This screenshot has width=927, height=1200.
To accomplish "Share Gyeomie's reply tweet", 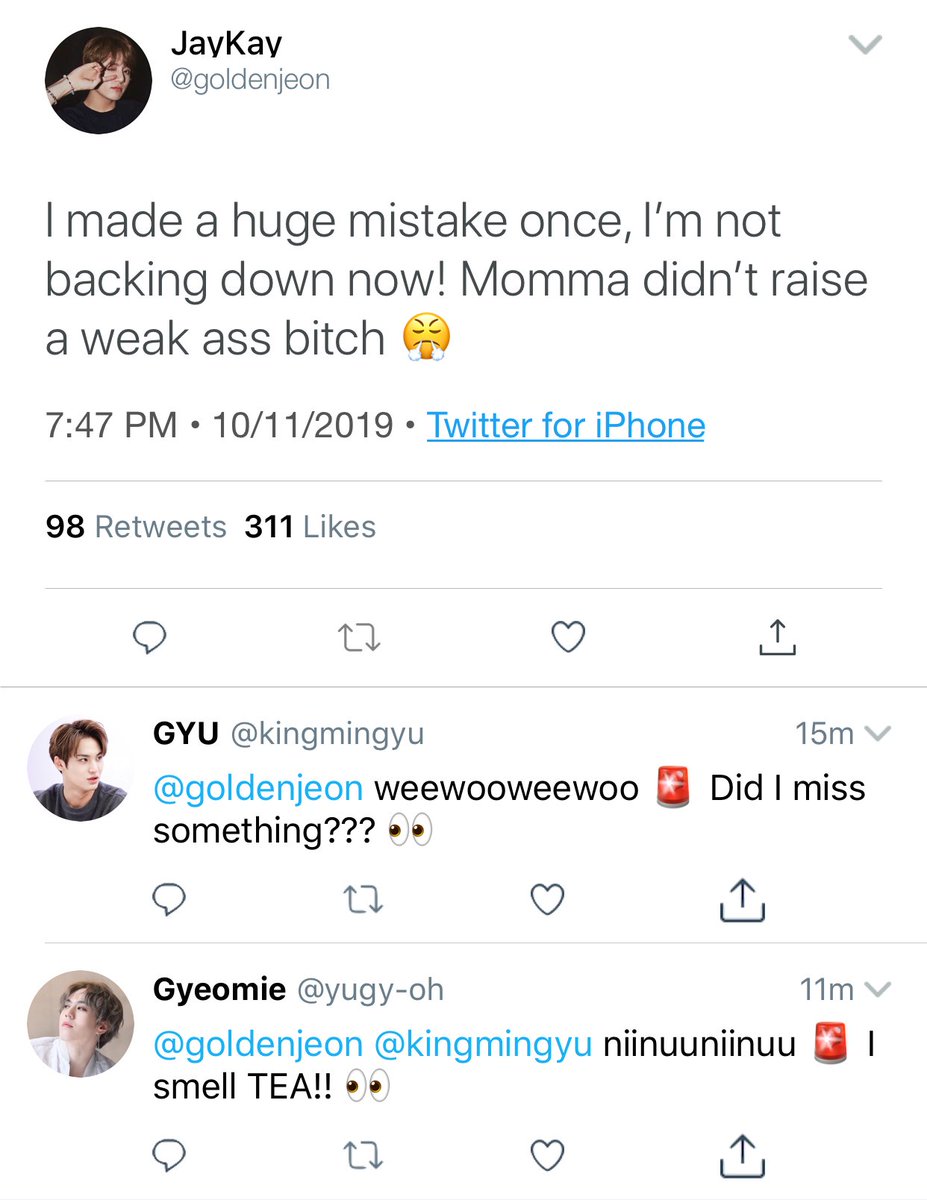I will click(x=743, y=1155).
